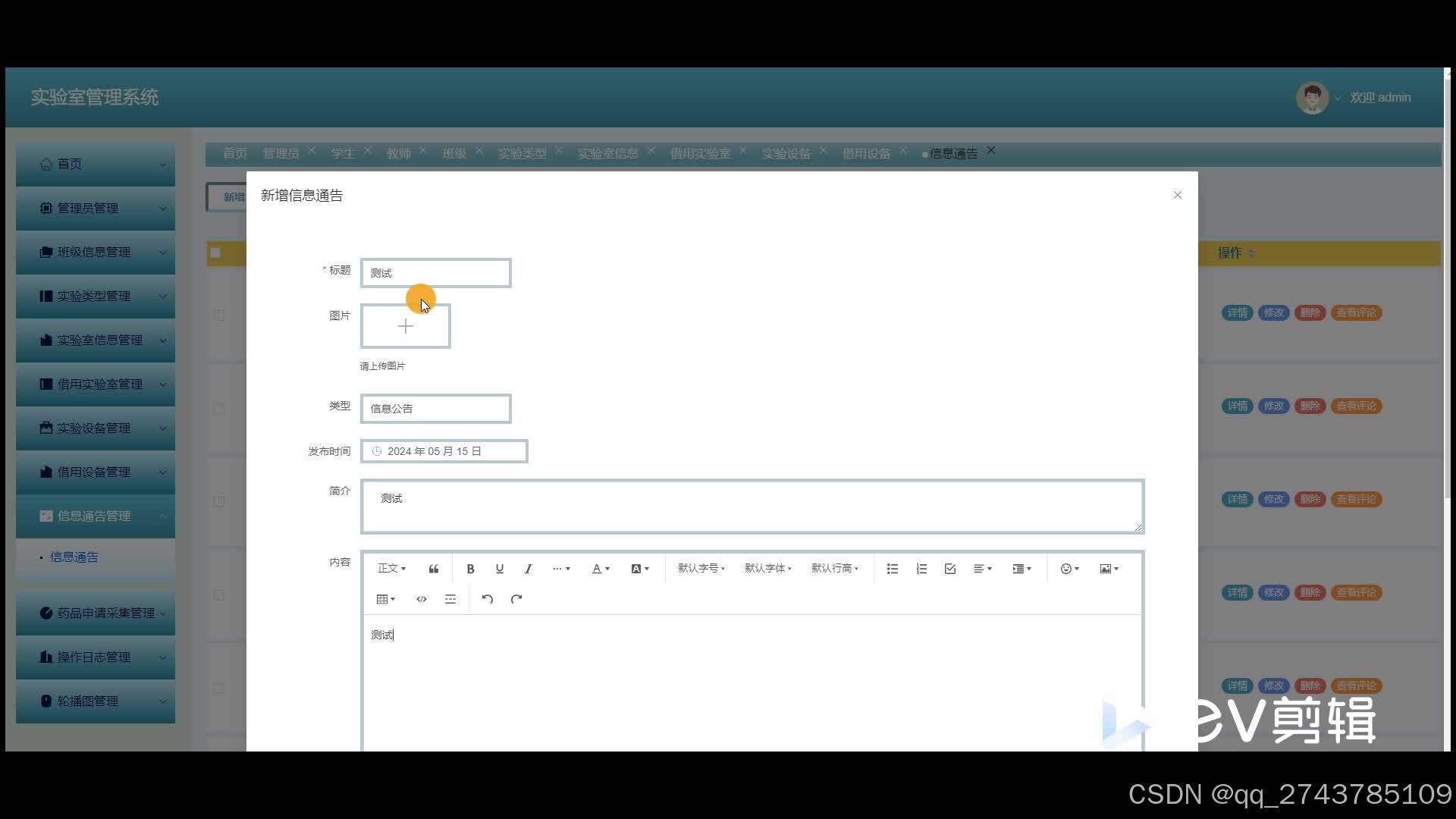Open the 默认字号 font size dropdown
Viewport: 1456px width, 819px height.
701,568
